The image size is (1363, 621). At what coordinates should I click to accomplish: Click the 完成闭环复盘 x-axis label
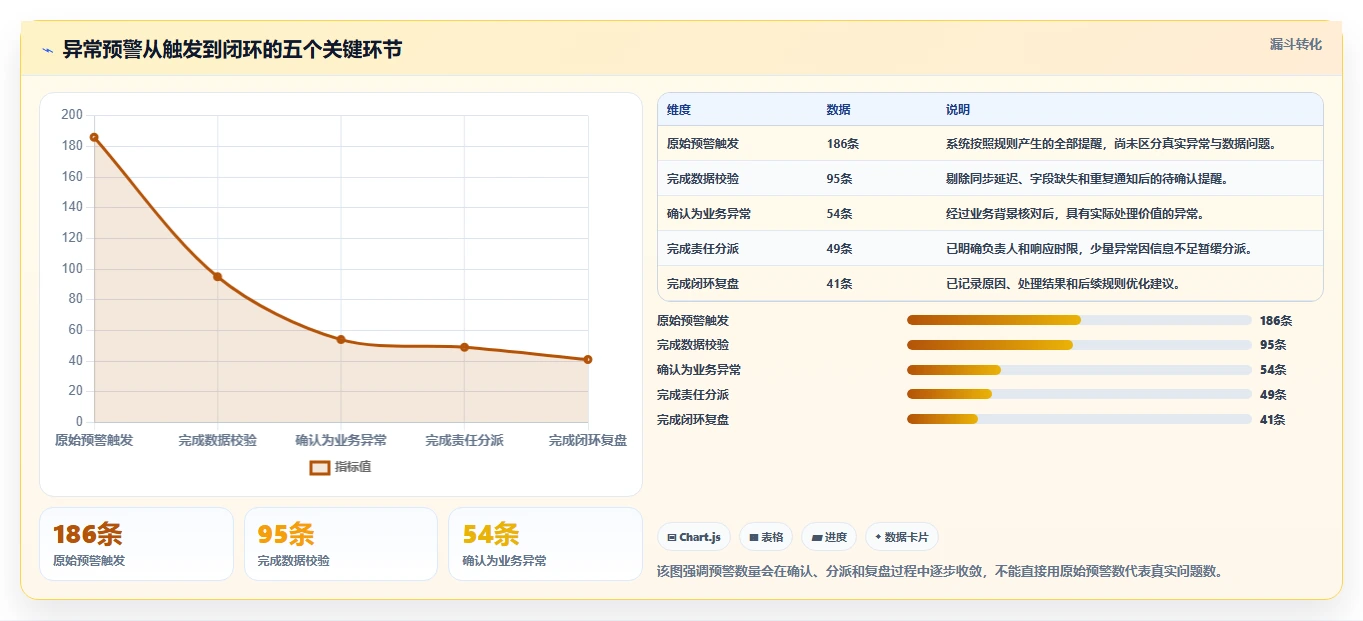click(588, 440)
